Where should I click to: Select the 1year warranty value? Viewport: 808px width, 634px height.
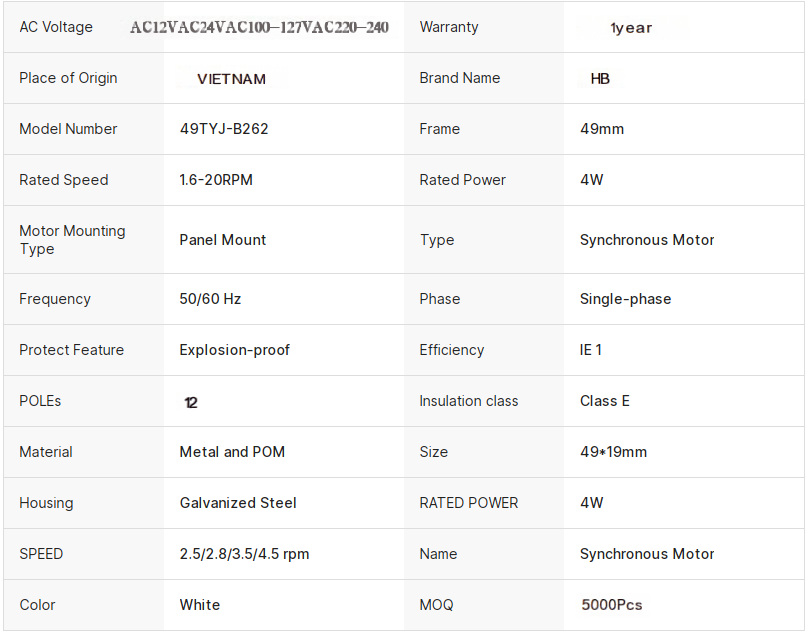[x=631, y=28]
